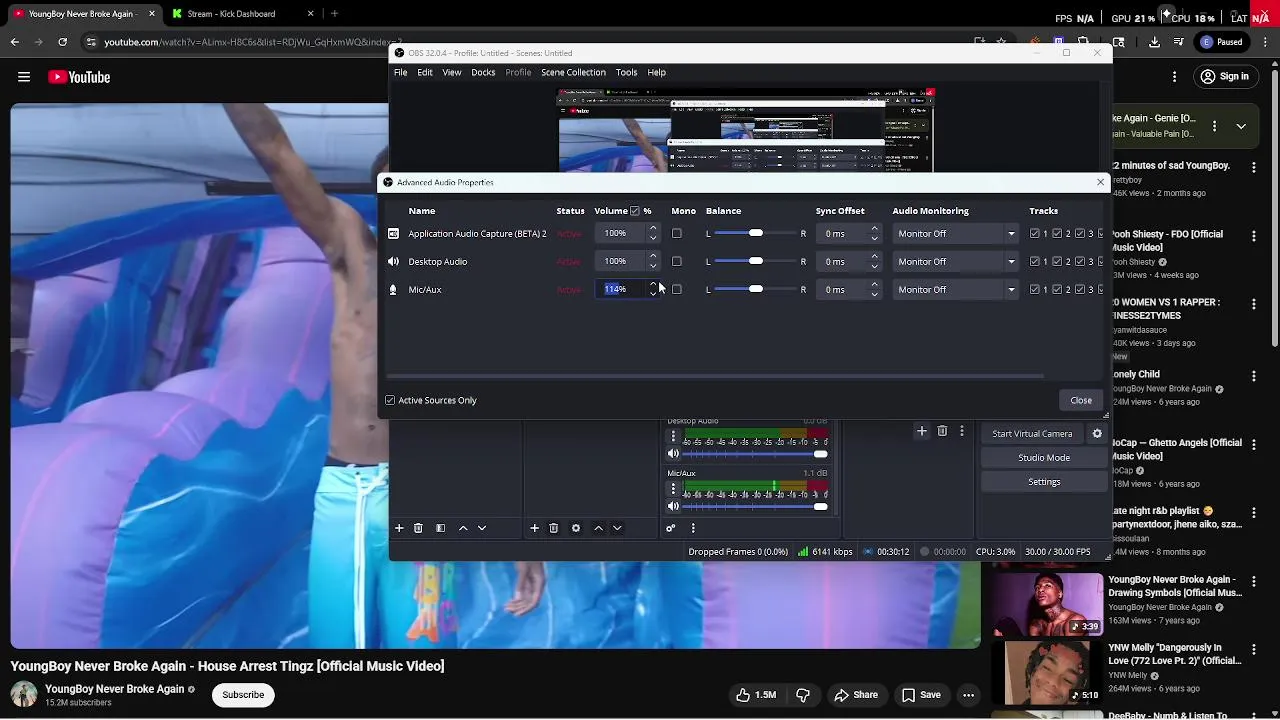The image size is (1280, 720).
Task: Click Application Audio Capture source icon
Action: click(x=393, y=234)
